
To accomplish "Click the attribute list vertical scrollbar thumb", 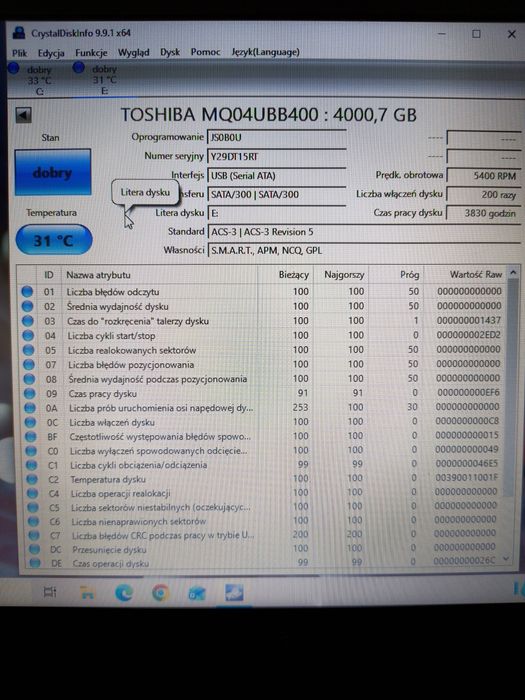I will [x=511, y=387].
